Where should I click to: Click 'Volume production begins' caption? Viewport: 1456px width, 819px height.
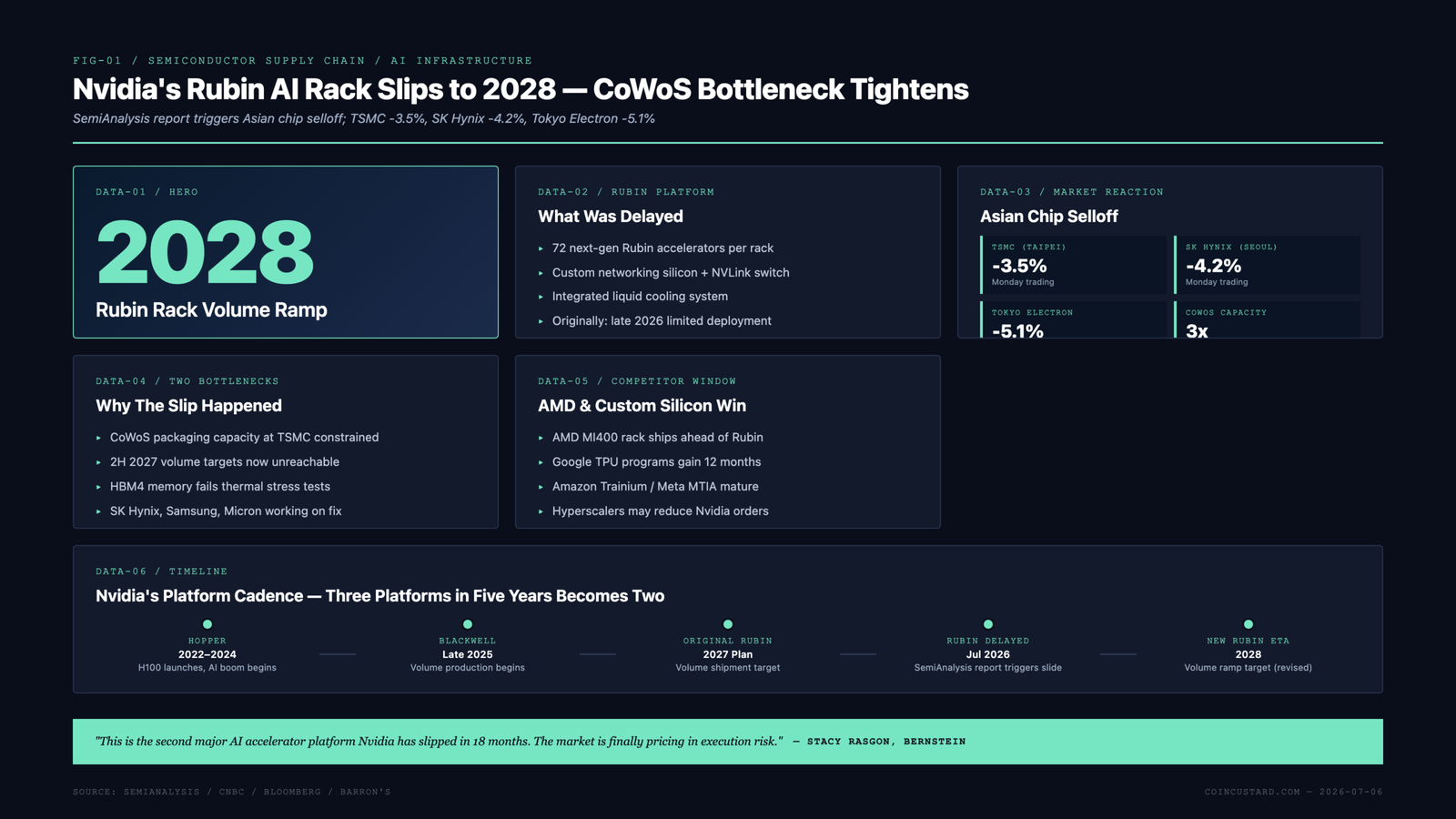[468, 668]
